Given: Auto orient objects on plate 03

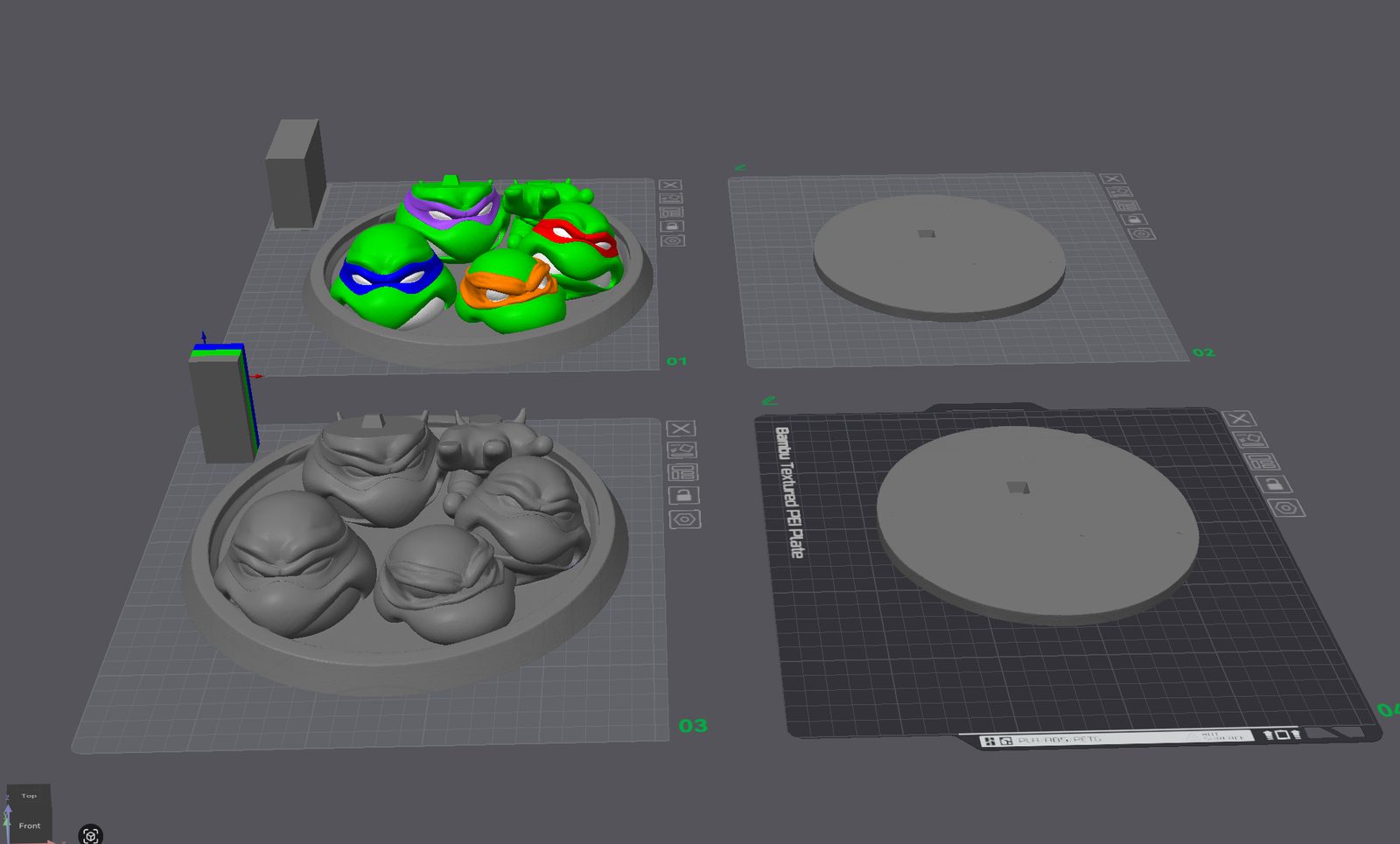Looking at the screenshot, I should (x=682, y=450).
